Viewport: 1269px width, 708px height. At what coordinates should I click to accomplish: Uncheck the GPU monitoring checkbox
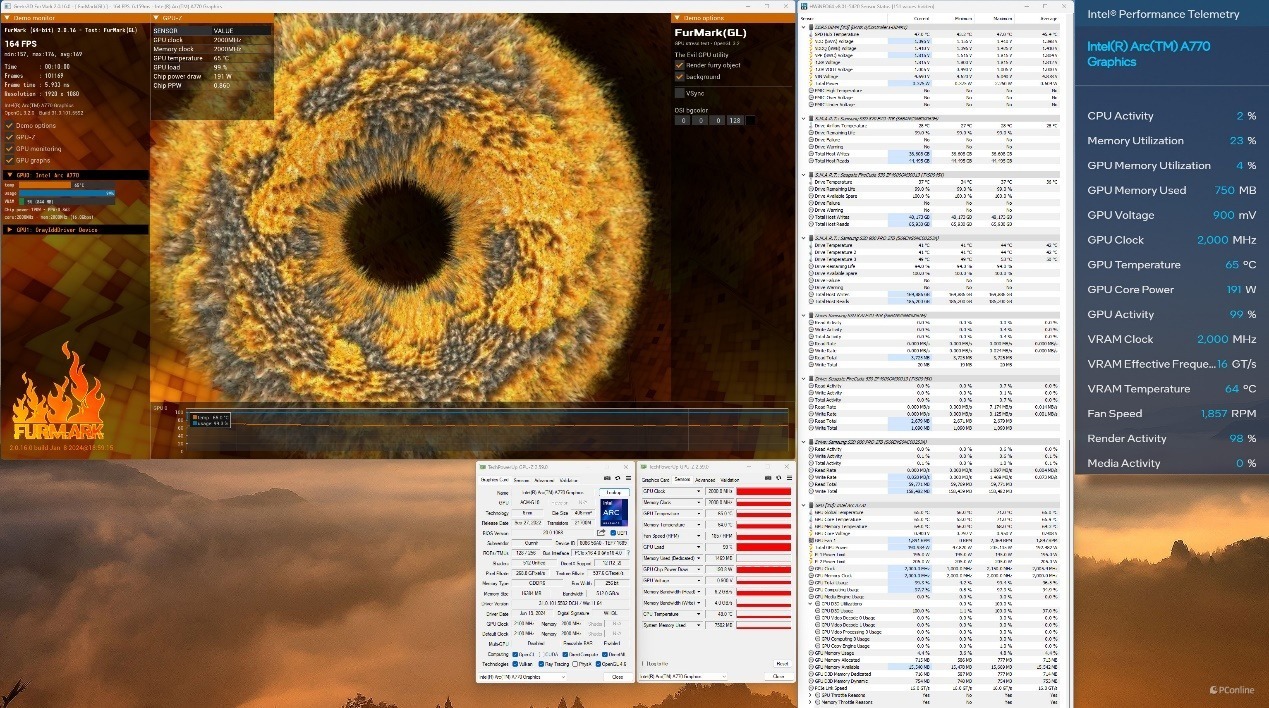pos(9,149)
